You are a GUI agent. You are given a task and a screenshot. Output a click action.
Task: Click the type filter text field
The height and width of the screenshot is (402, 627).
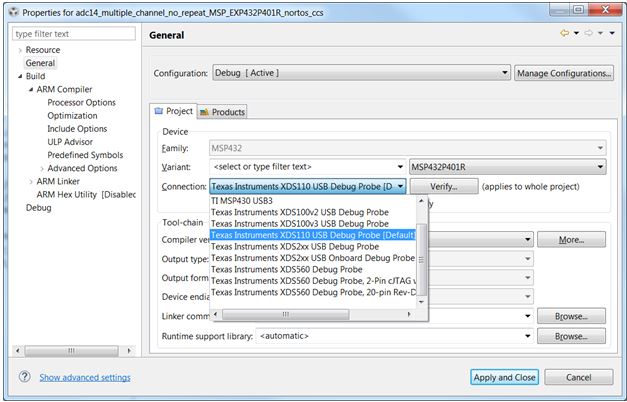tap(74, 34)
